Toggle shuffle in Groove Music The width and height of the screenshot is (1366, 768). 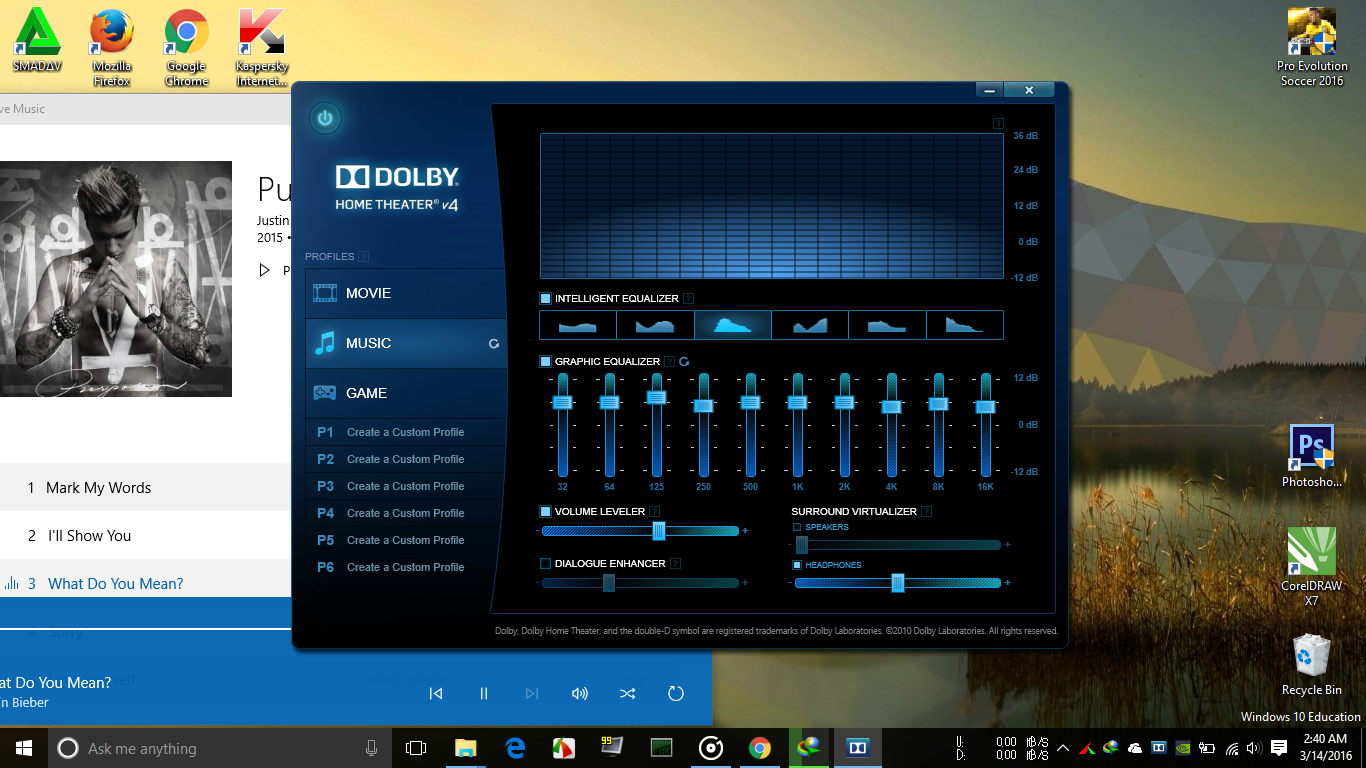pos(627,693)
